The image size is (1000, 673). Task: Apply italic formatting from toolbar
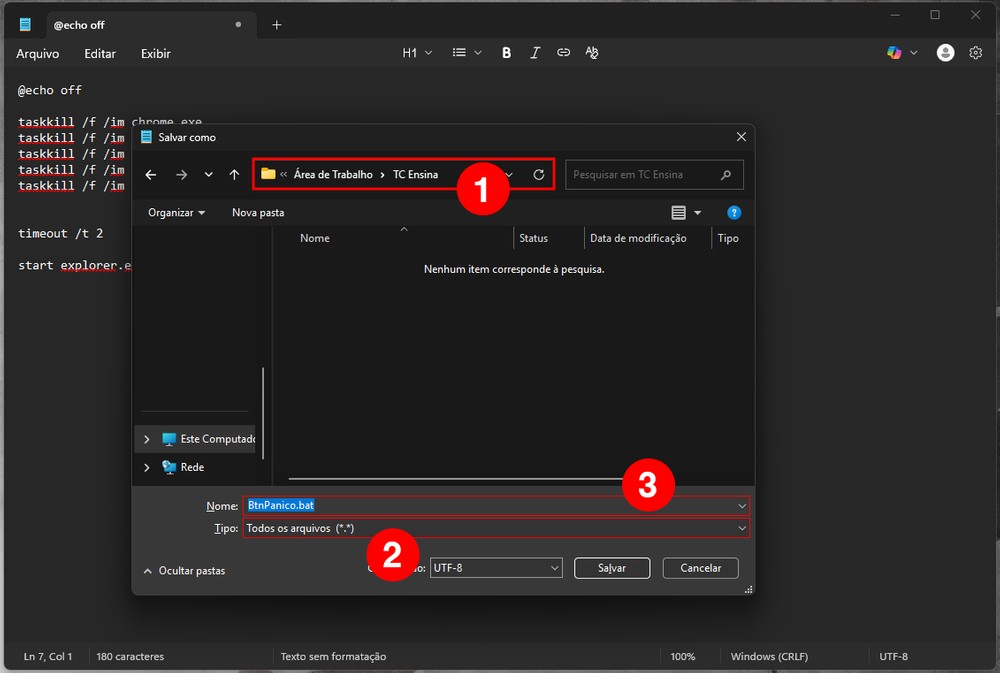click(535, 53)
